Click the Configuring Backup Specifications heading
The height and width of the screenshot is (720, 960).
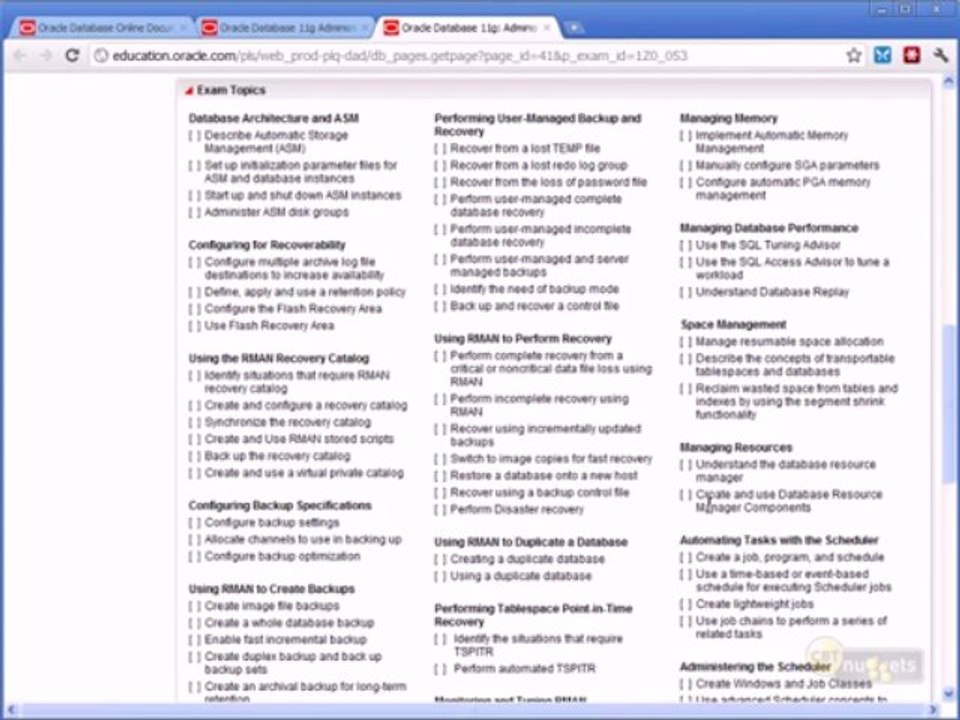[x=280, y=505]
